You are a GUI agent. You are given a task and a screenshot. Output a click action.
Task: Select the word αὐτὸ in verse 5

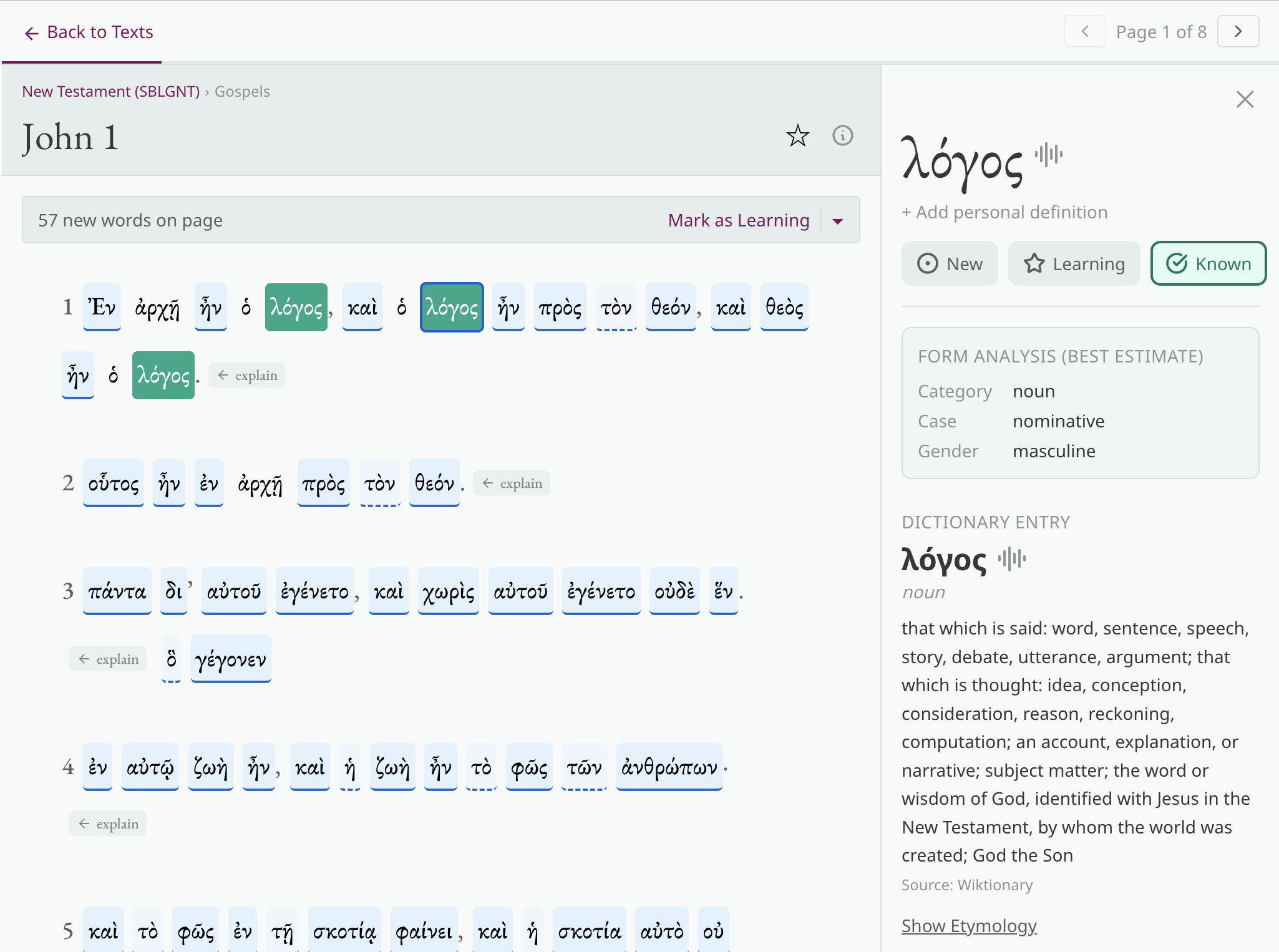pos(662,930)
